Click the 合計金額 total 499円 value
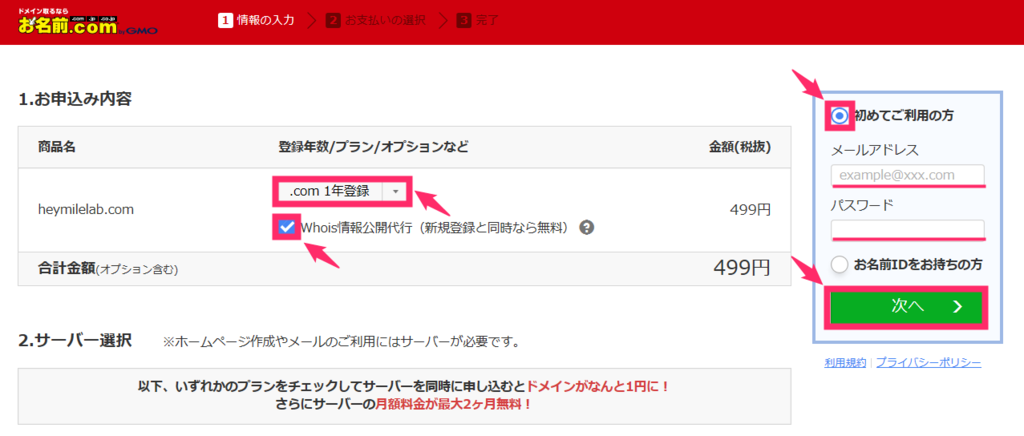Viewport: 1024px width, 436px height. tap(742, 268)
